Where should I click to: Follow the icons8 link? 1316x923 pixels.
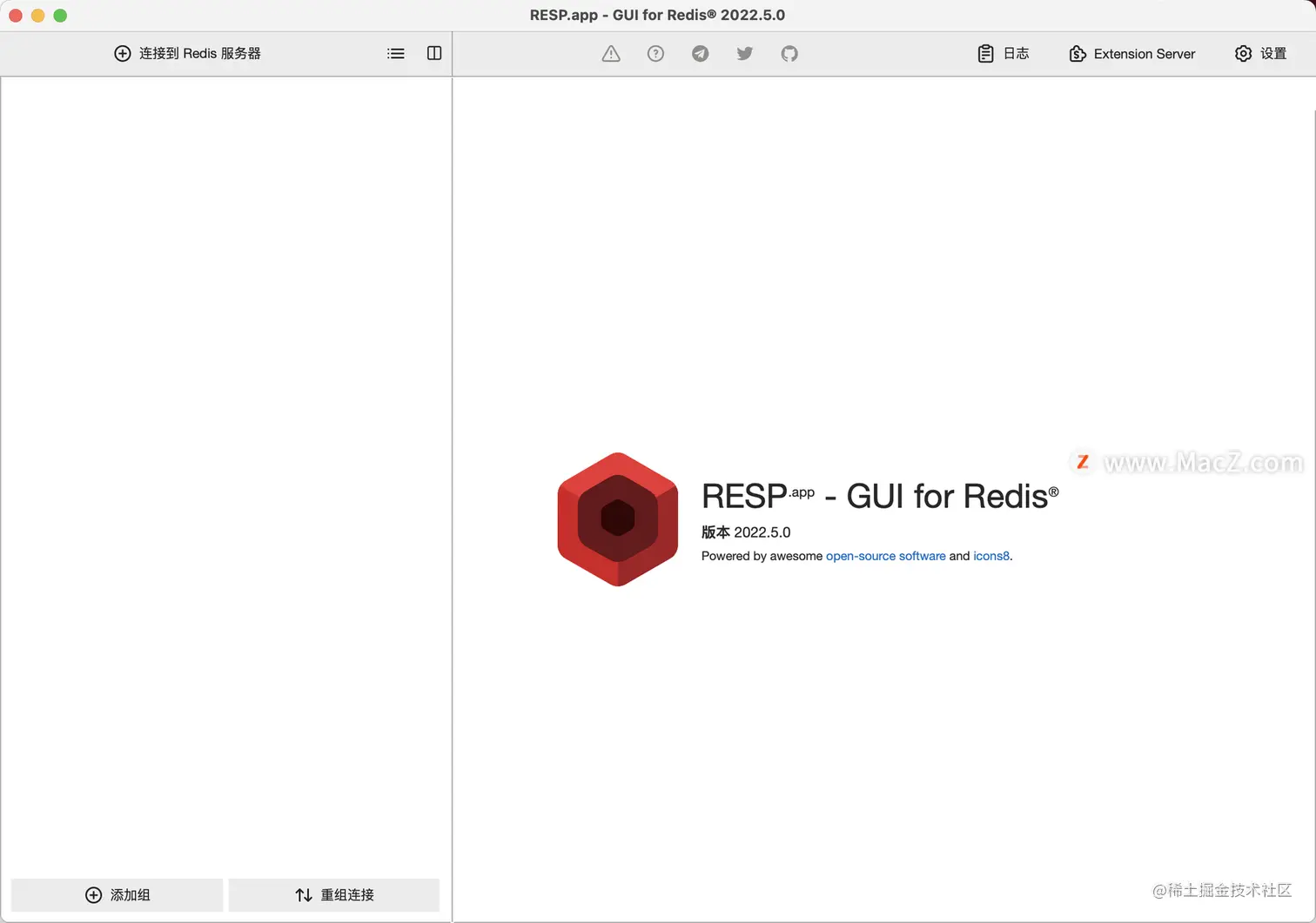(991, 556)
